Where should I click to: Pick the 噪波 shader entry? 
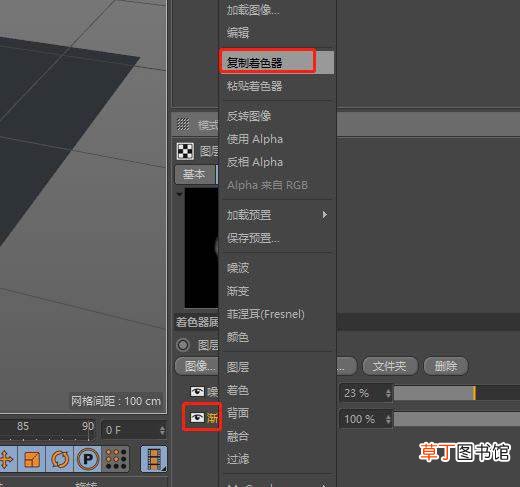coord(238,268)
